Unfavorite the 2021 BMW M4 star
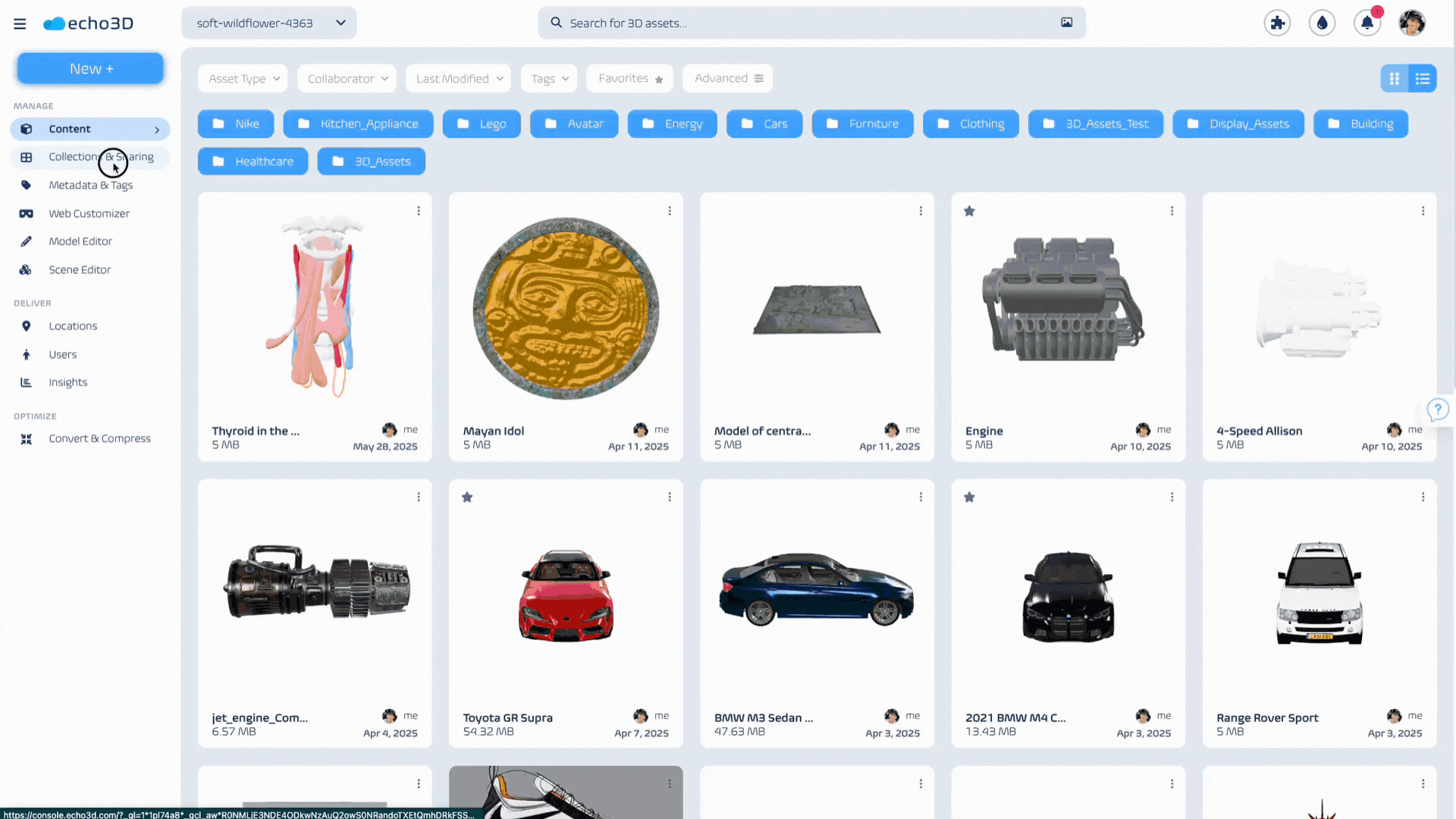The width and height of the screenshot is (1456, 819). (x=969, y=497)
